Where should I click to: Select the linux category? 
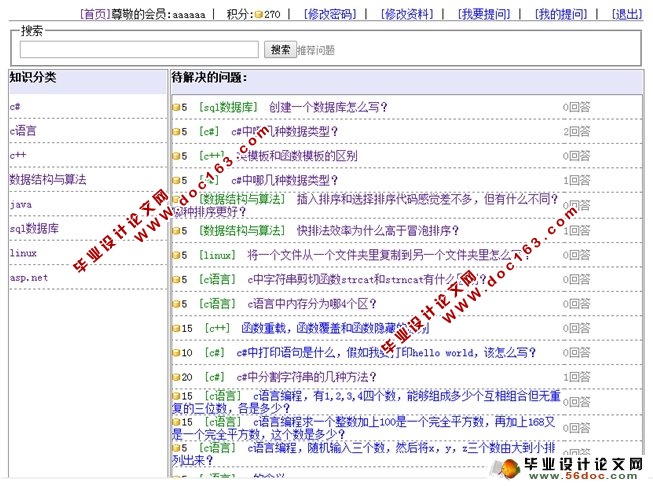[x=23, y=253]
